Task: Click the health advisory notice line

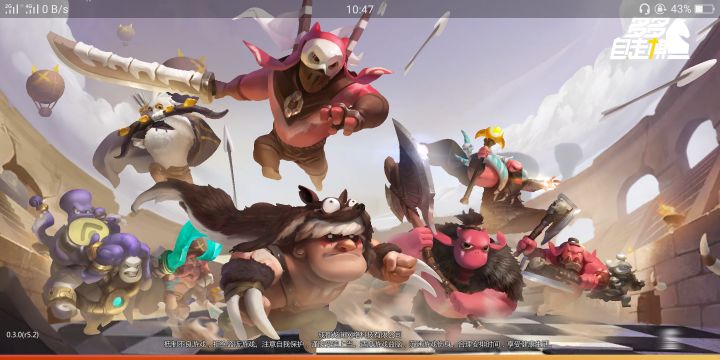Action: click(x=357, y=344)
